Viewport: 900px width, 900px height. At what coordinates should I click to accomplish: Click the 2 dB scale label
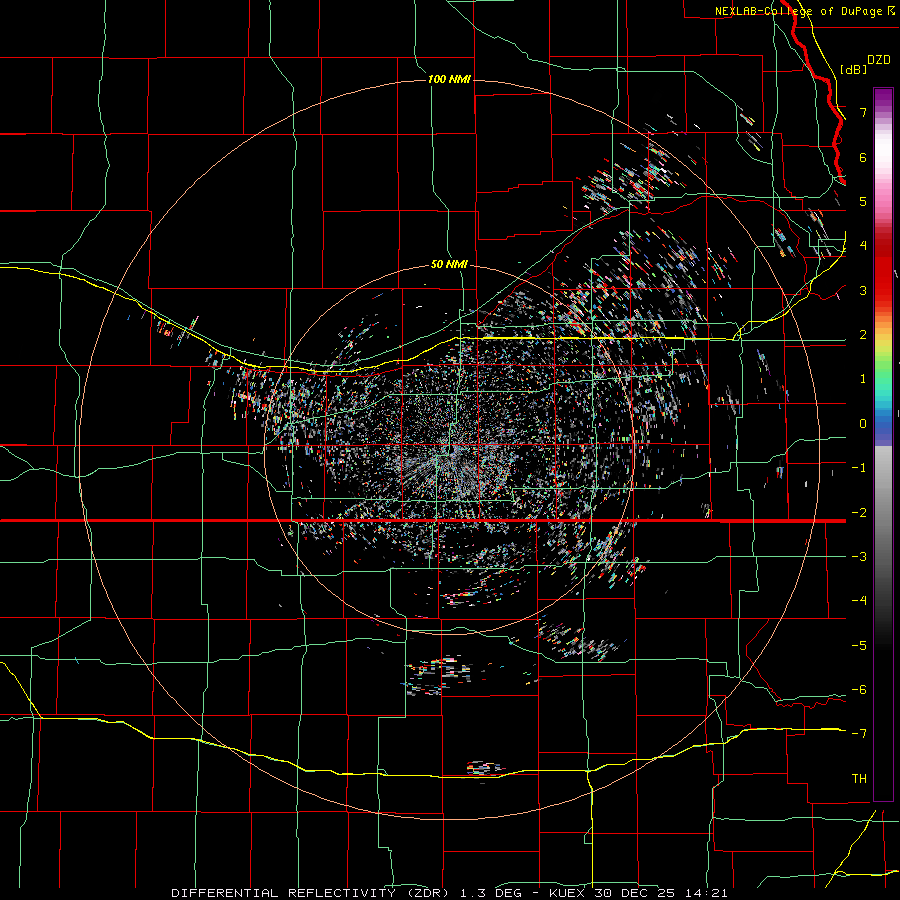[863, 334]
